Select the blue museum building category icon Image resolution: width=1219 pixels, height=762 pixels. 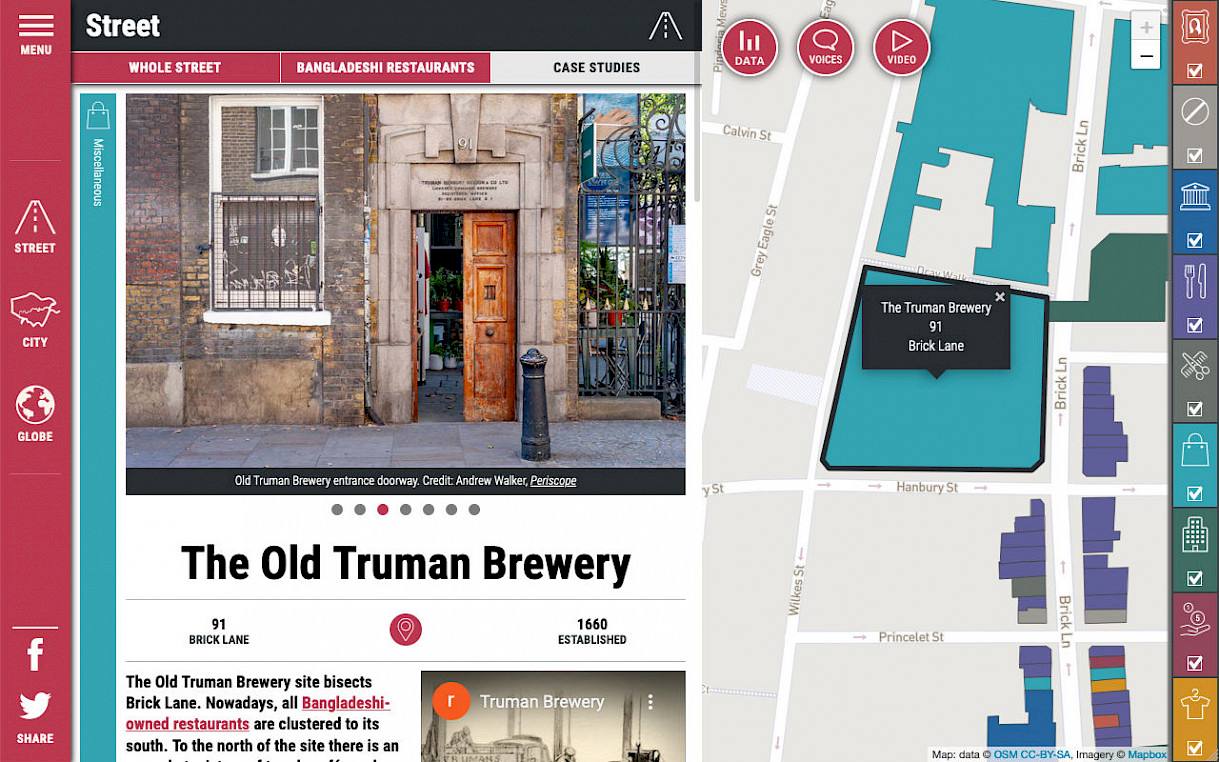pos(1194,196)
